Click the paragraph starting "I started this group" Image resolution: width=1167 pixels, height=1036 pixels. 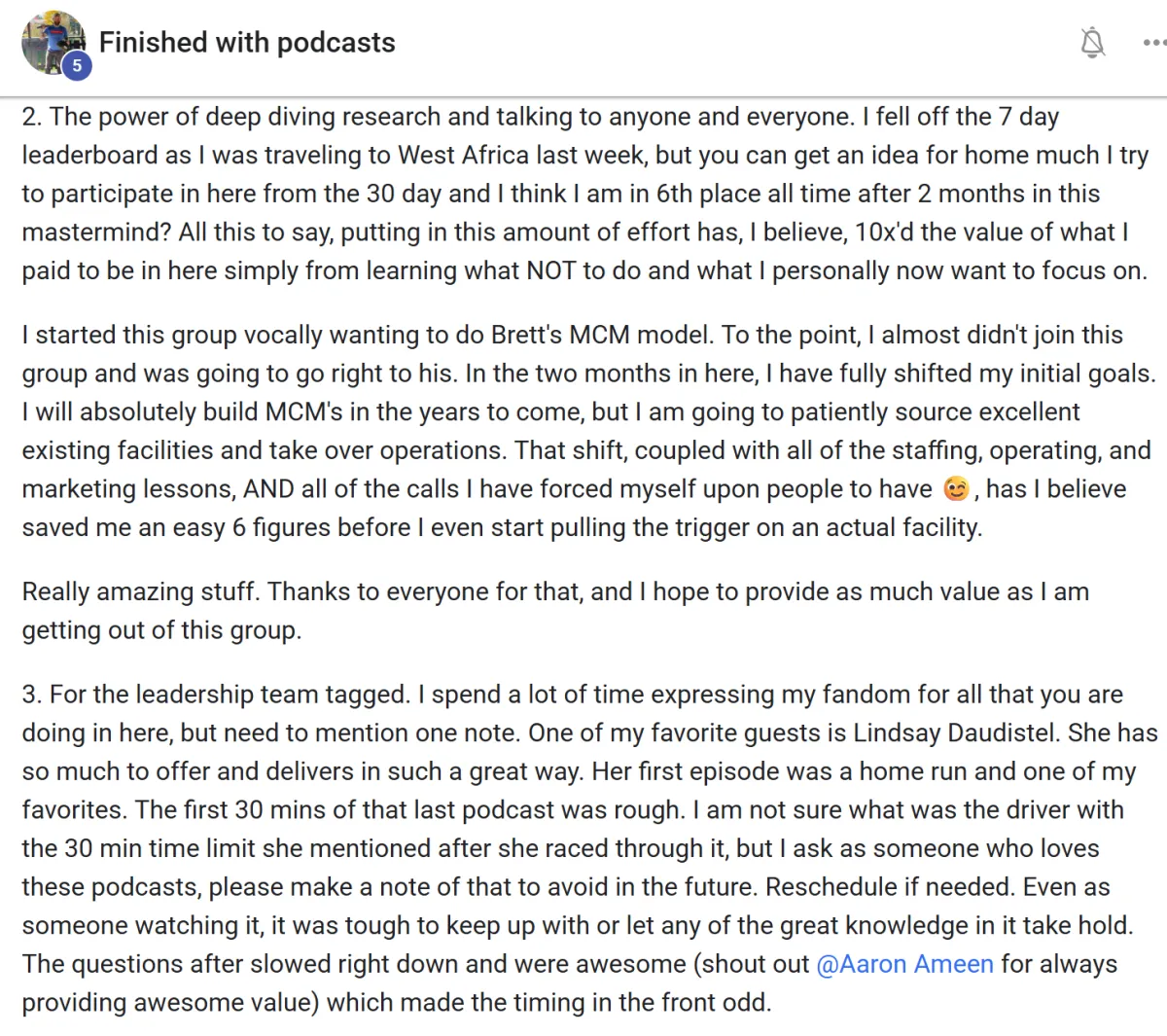point(589,431)
